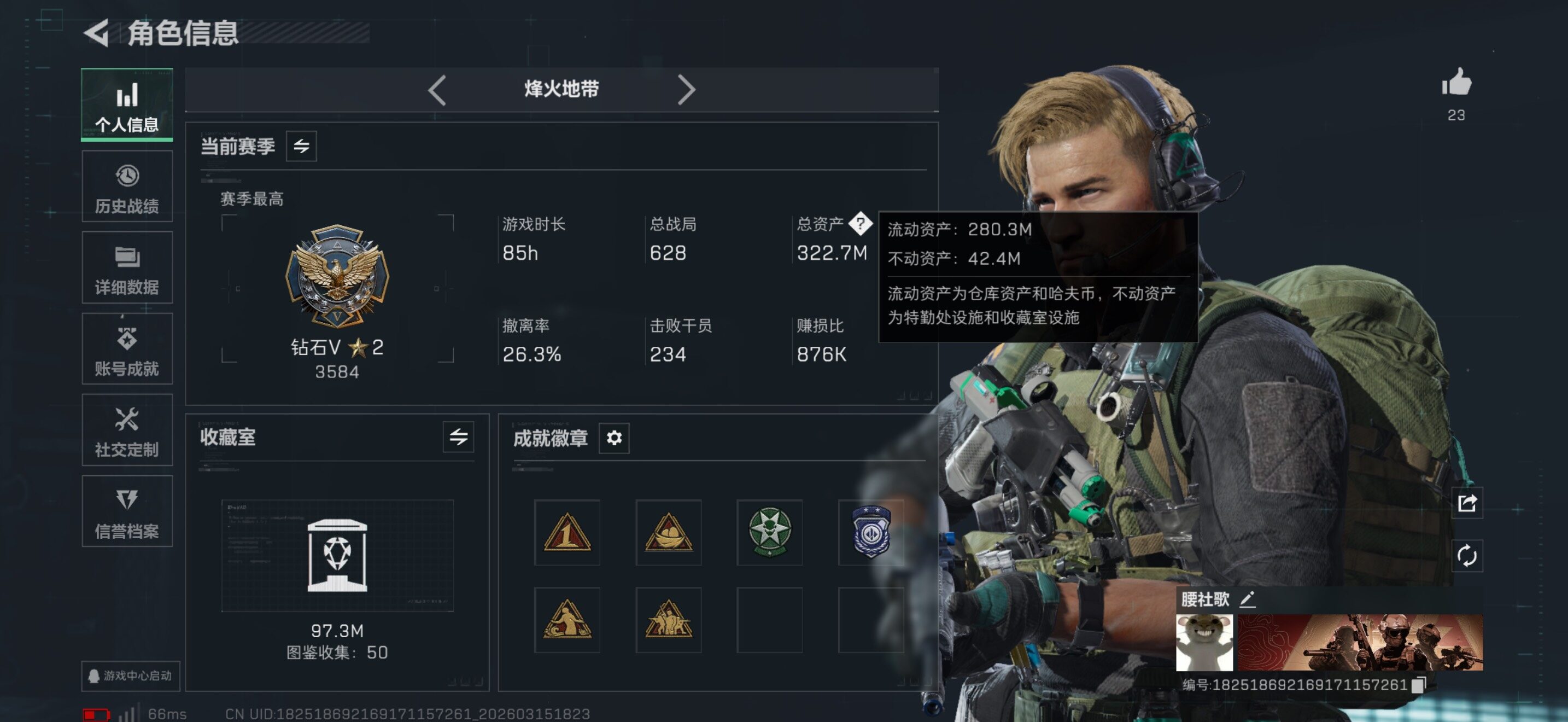Select the green star achievement badge
Screen dimensions: 1568x722
(769, 532)
